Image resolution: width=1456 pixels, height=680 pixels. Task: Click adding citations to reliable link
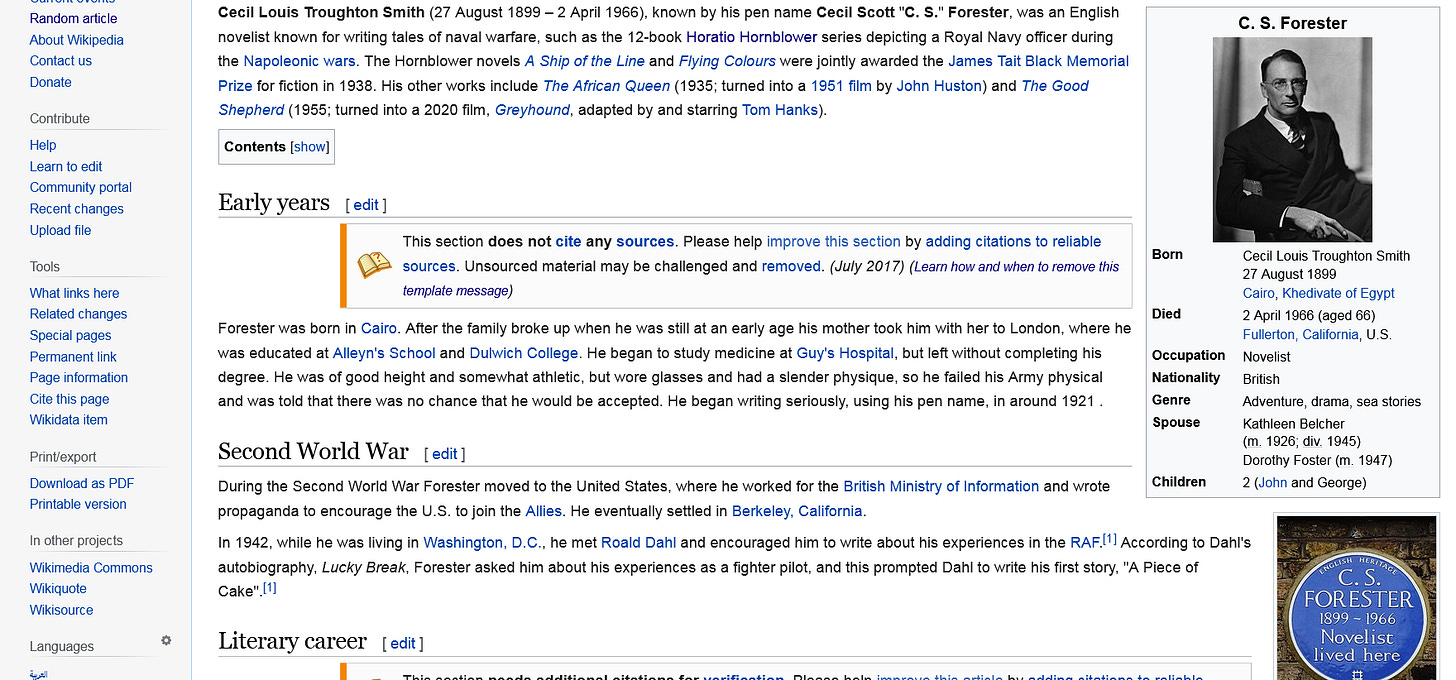(1013, 241)
